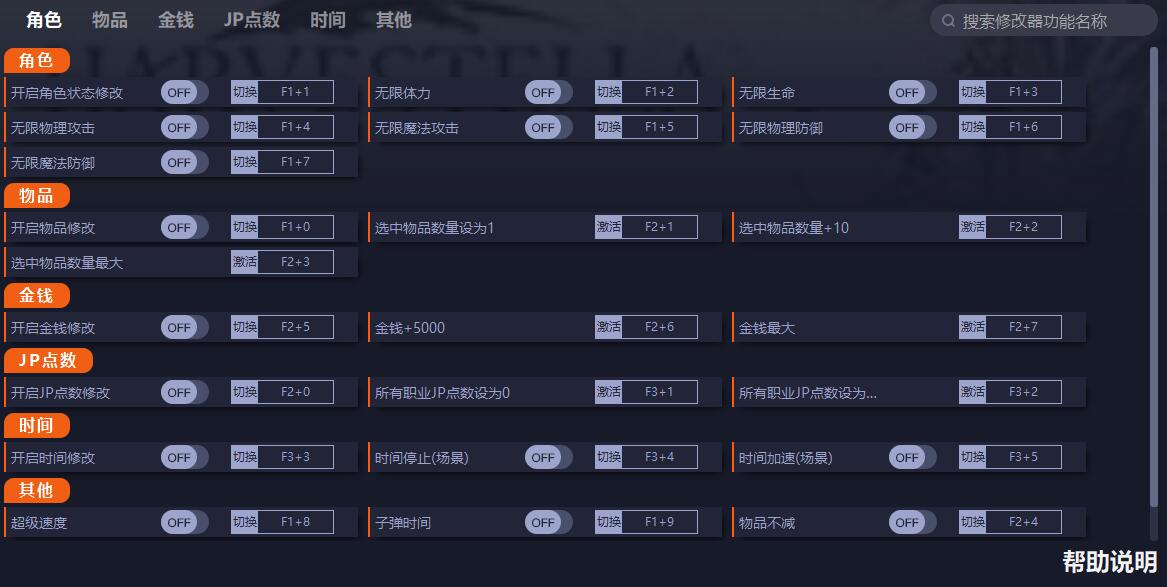Click the search magnifier icon

[948, 21]
